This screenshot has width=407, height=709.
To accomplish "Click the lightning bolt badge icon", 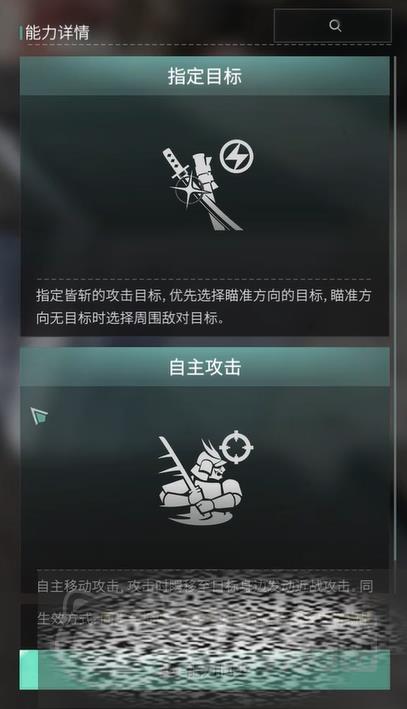I will [x=237, y=157].
